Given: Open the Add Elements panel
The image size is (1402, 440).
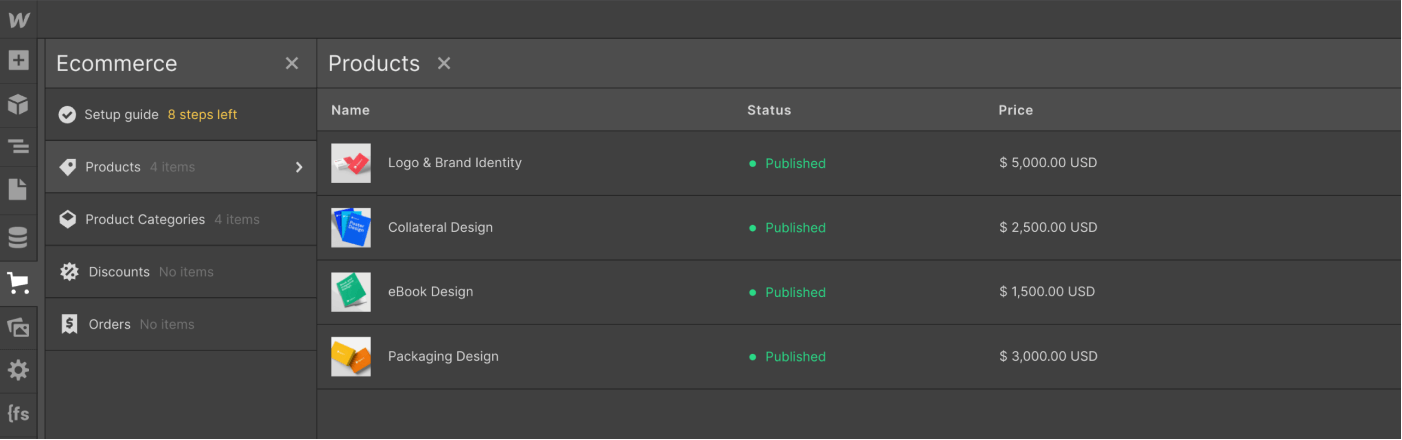Looking at the screenshot, I should (x=18, y=60).
